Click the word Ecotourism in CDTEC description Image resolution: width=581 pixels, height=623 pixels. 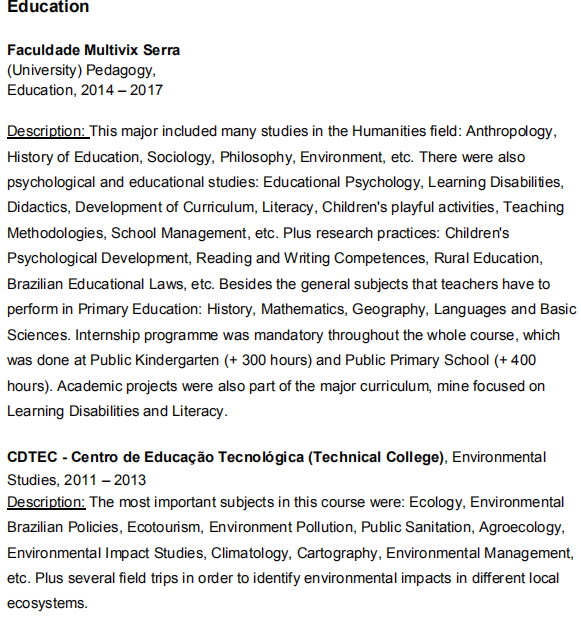[x=165, y=528]
